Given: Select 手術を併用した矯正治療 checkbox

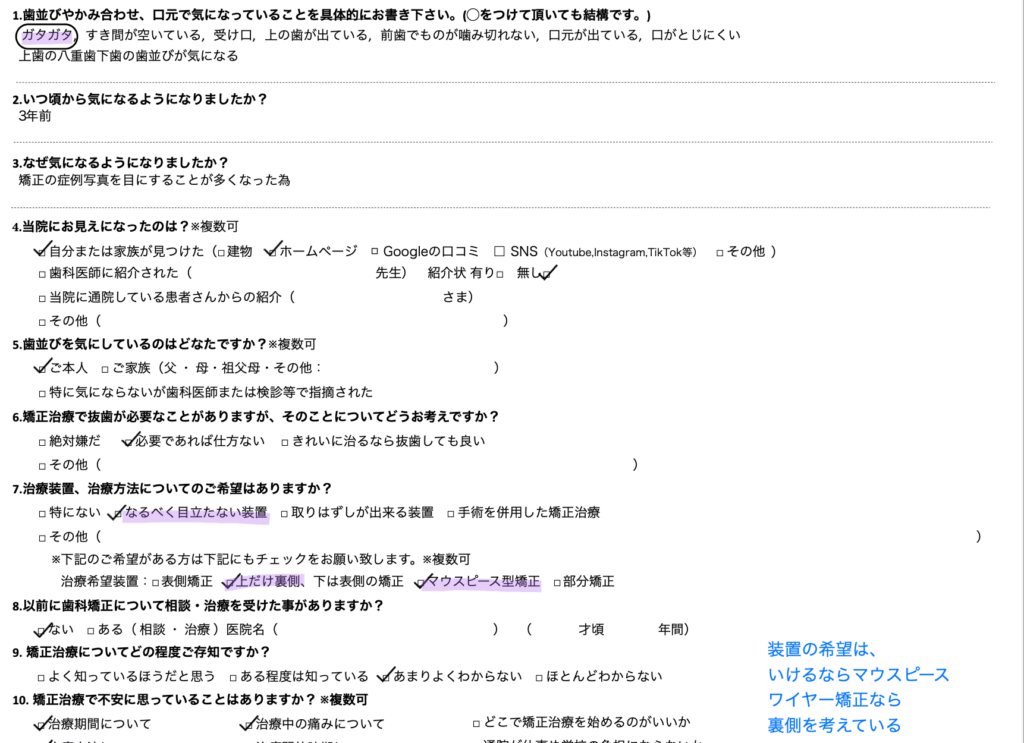Looking at the screenshot, I should coord(451,513).
